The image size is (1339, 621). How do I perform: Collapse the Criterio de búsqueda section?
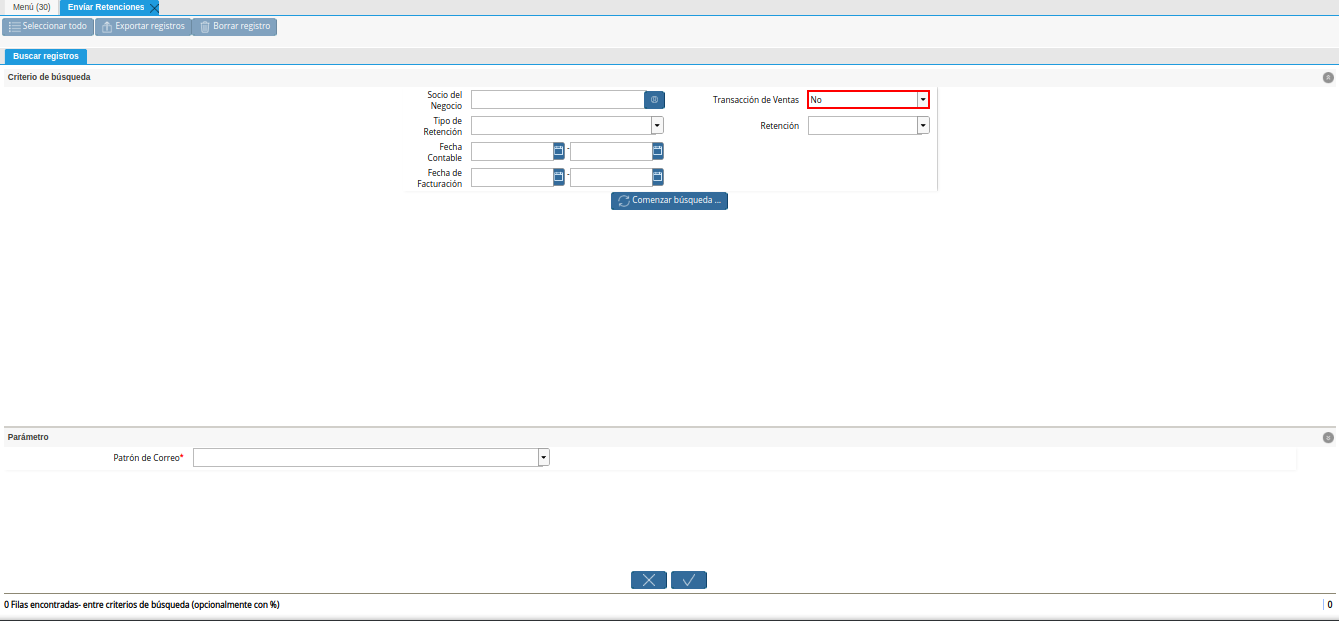point(1328,77)
